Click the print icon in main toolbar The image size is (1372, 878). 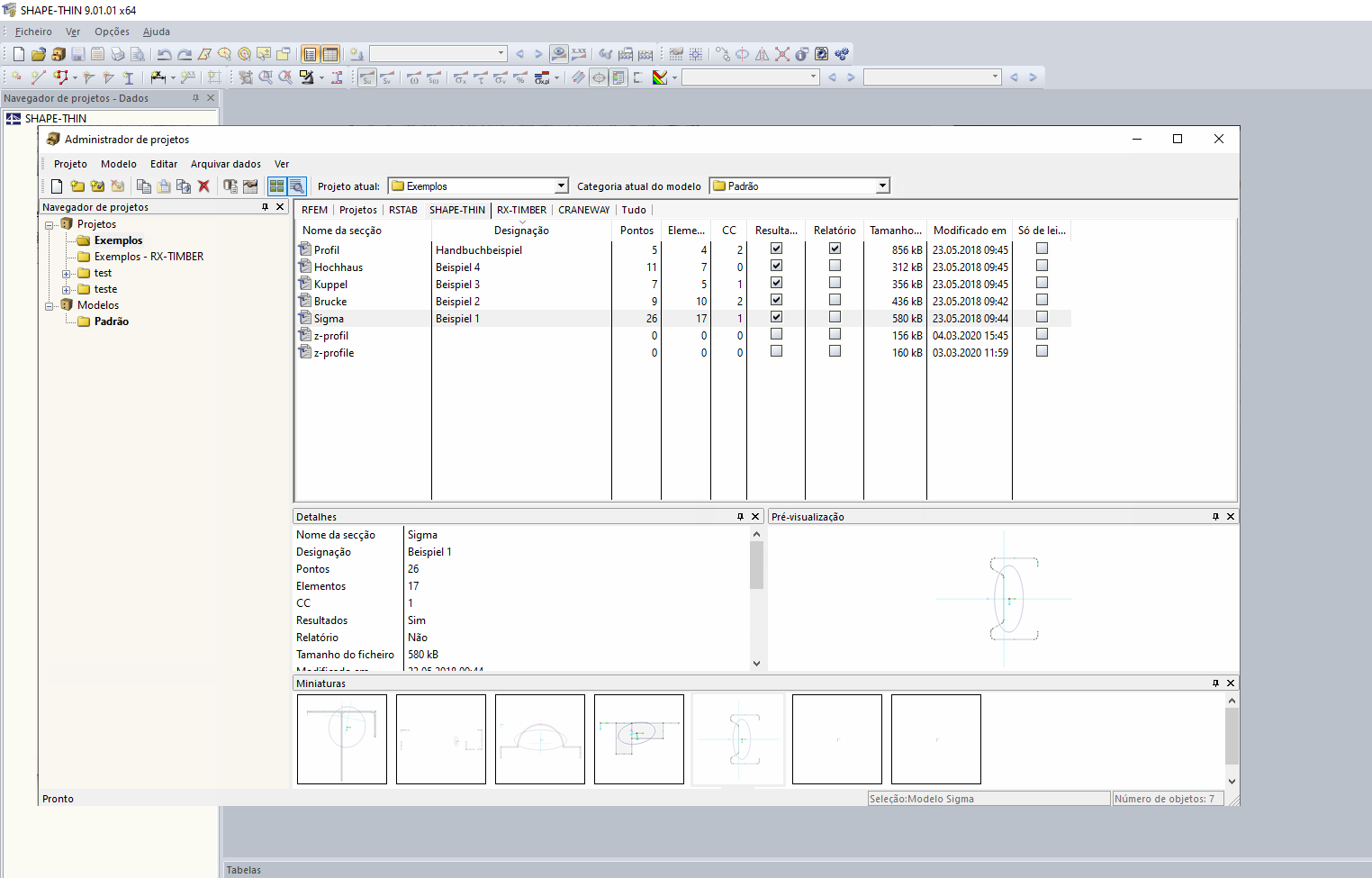[x=118, y=54]
